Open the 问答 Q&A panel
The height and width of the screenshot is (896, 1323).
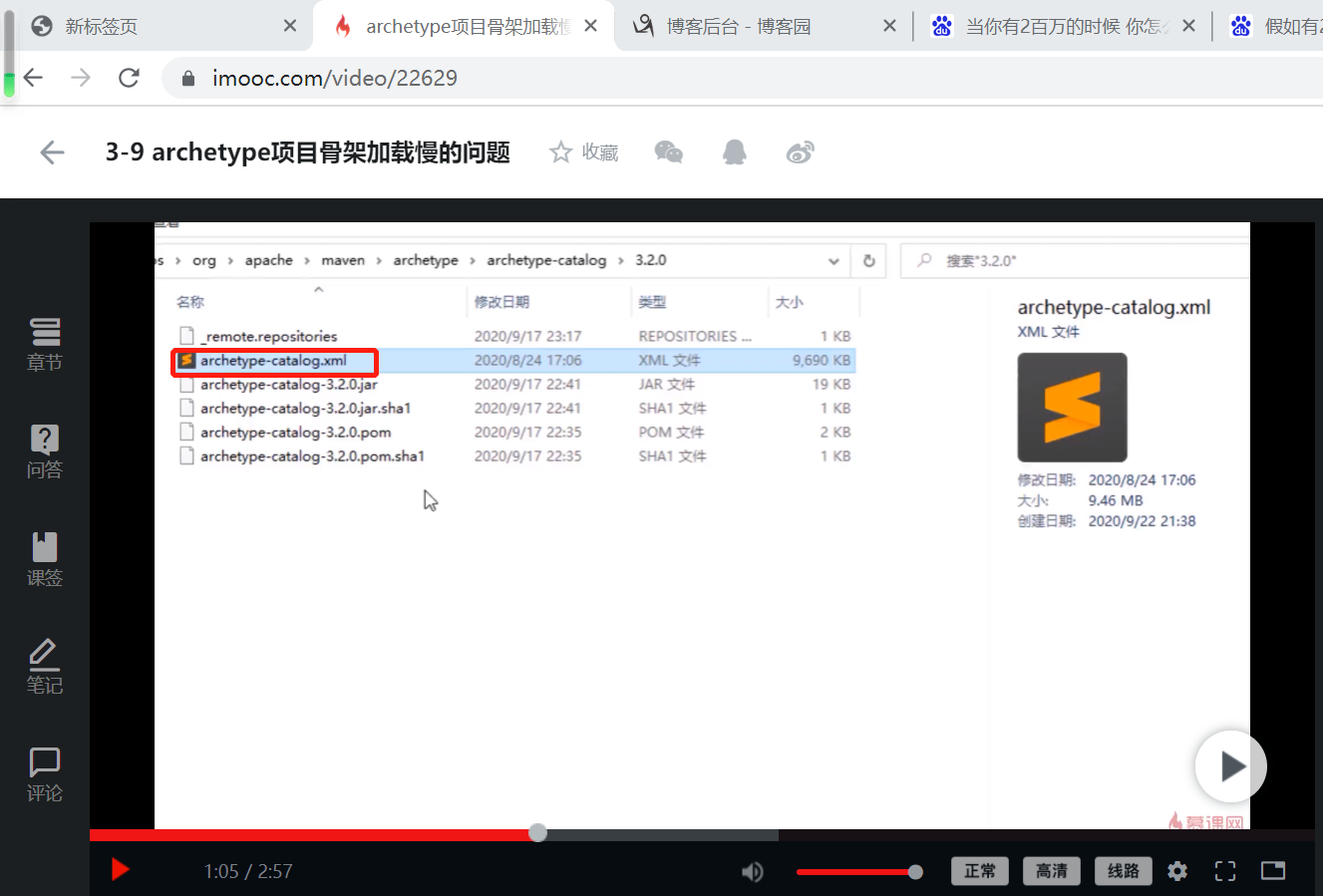coord(45,452)
